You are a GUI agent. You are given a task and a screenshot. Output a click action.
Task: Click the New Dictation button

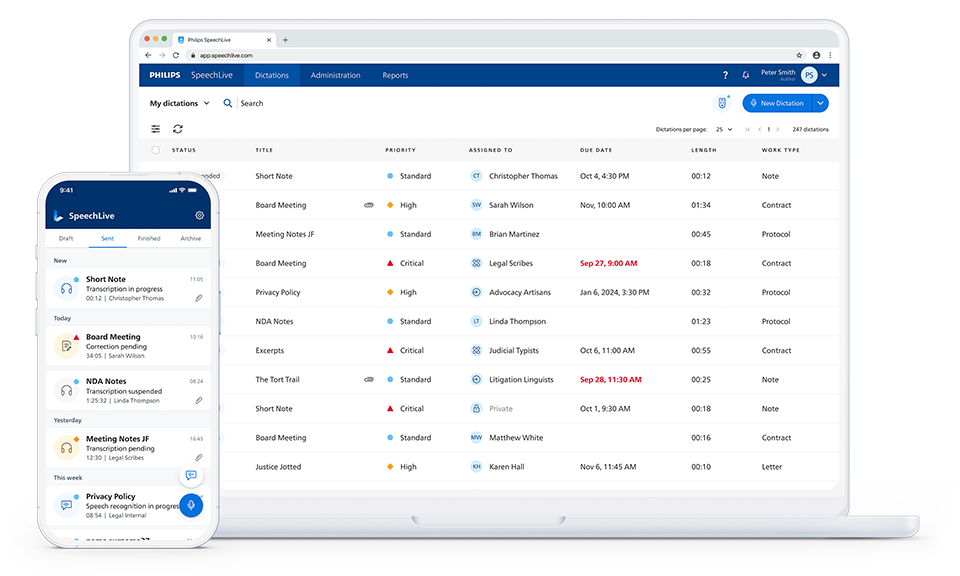777,103
